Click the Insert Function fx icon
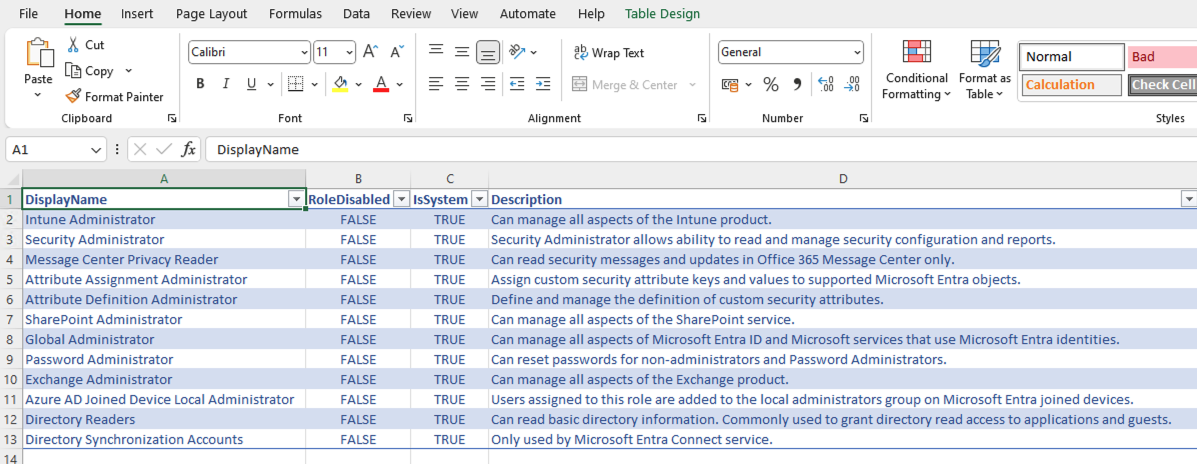1197x464 pixels. tap(188, 150)
